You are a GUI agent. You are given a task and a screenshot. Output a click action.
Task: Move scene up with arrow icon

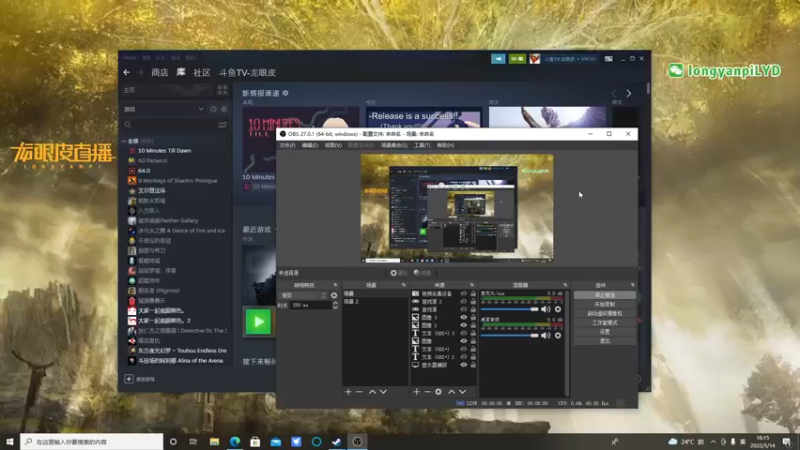click(372, 392)
